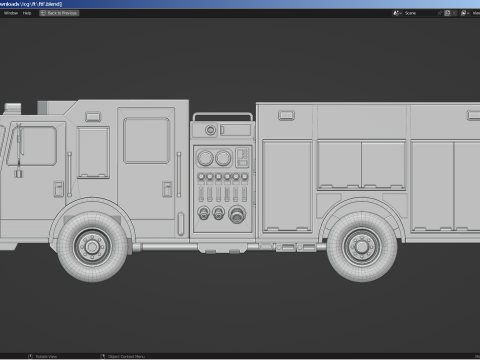Select the rear wheel of the fire truck

click(x=362, y=247)
